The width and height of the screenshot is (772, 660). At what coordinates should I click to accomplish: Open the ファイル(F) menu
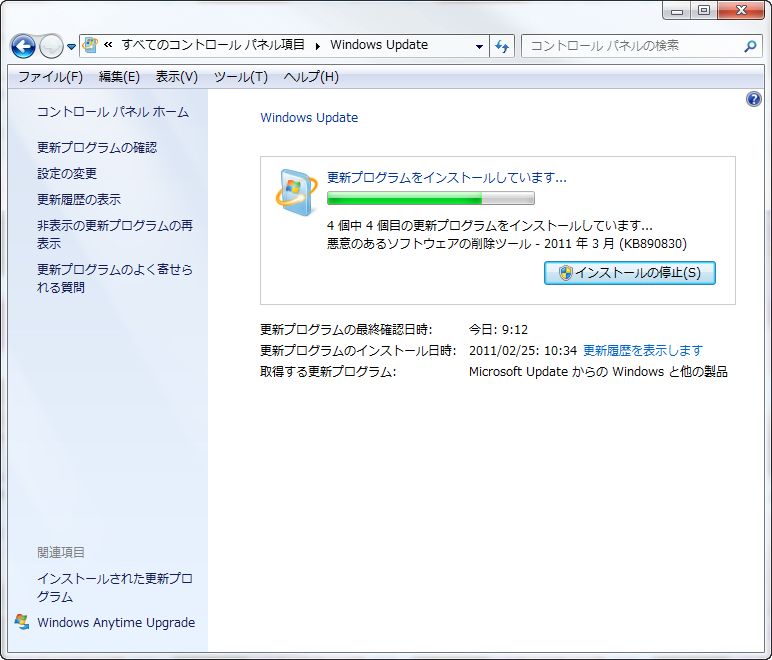[50, 77]
